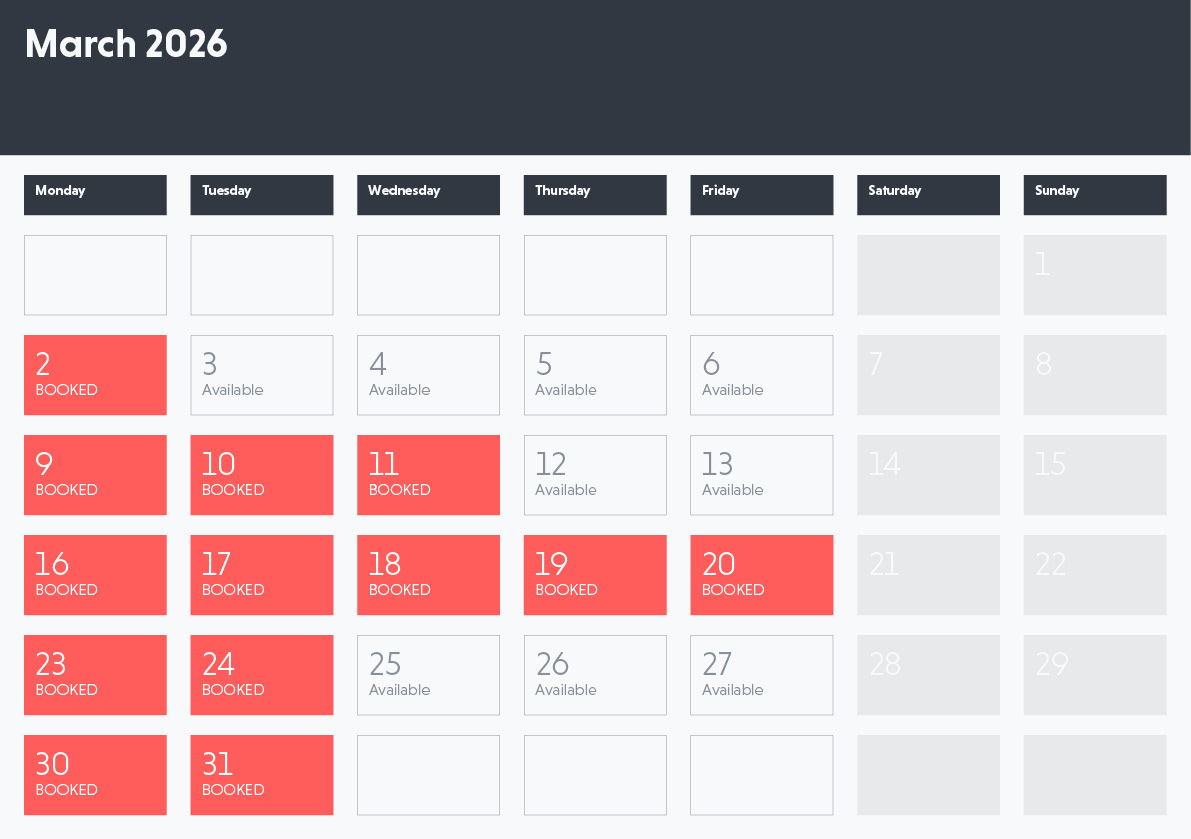Select booked Wednesday March 11
This screenshot has height=839, width=1191.
point(428,475)
